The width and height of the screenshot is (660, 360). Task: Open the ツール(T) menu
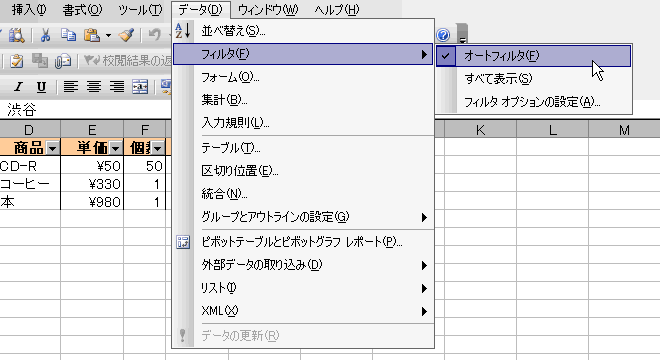[140, 9]
